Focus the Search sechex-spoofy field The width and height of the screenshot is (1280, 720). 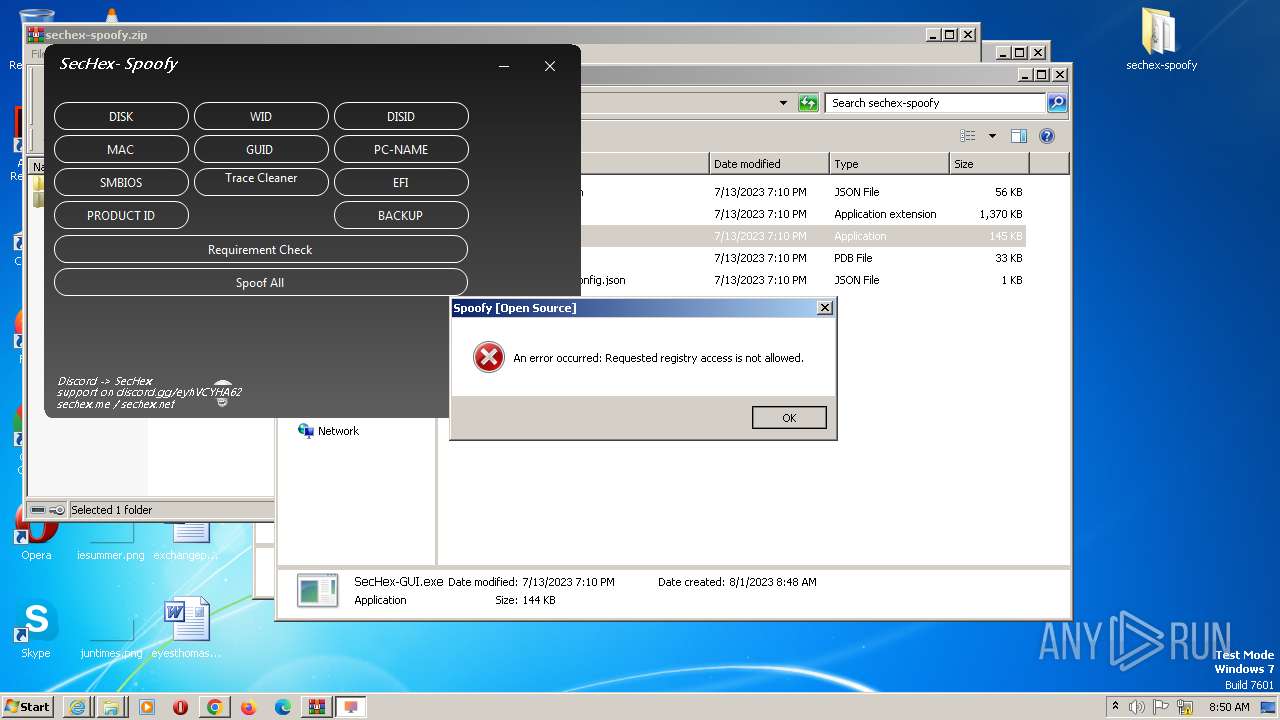pos(936,103)
